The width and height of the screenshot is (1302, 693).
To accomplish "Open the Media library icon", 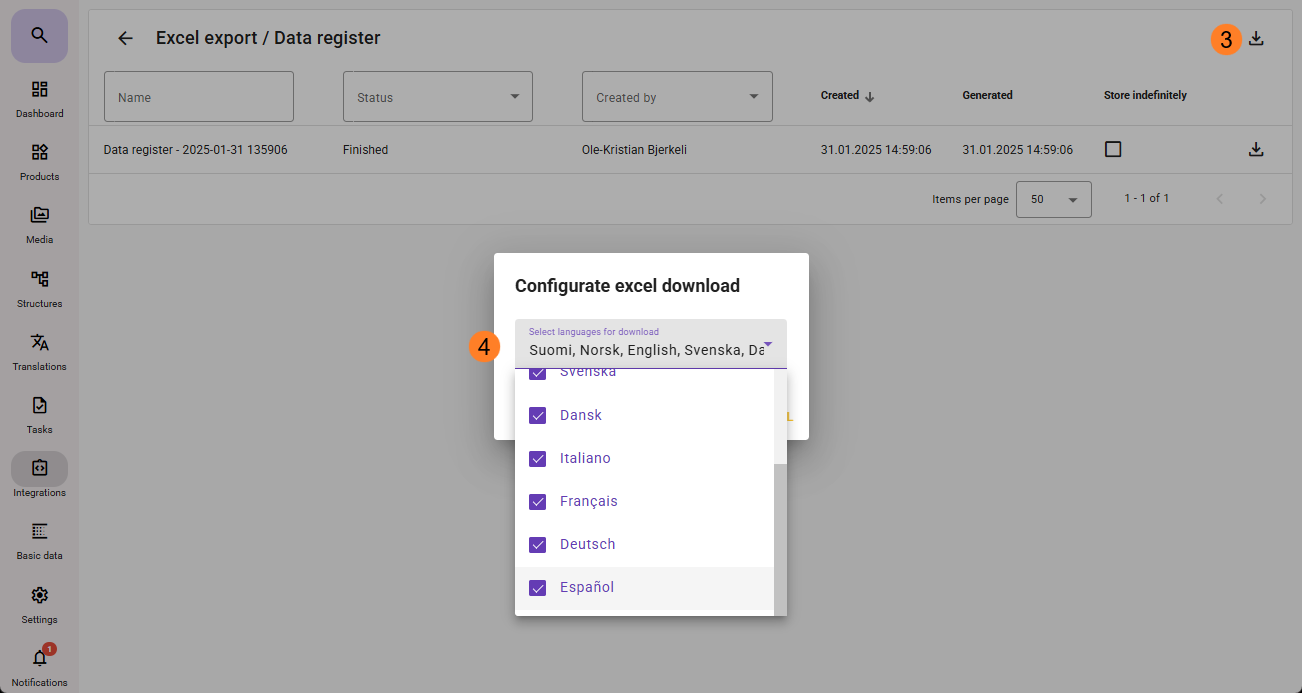I will pos(39,224).
